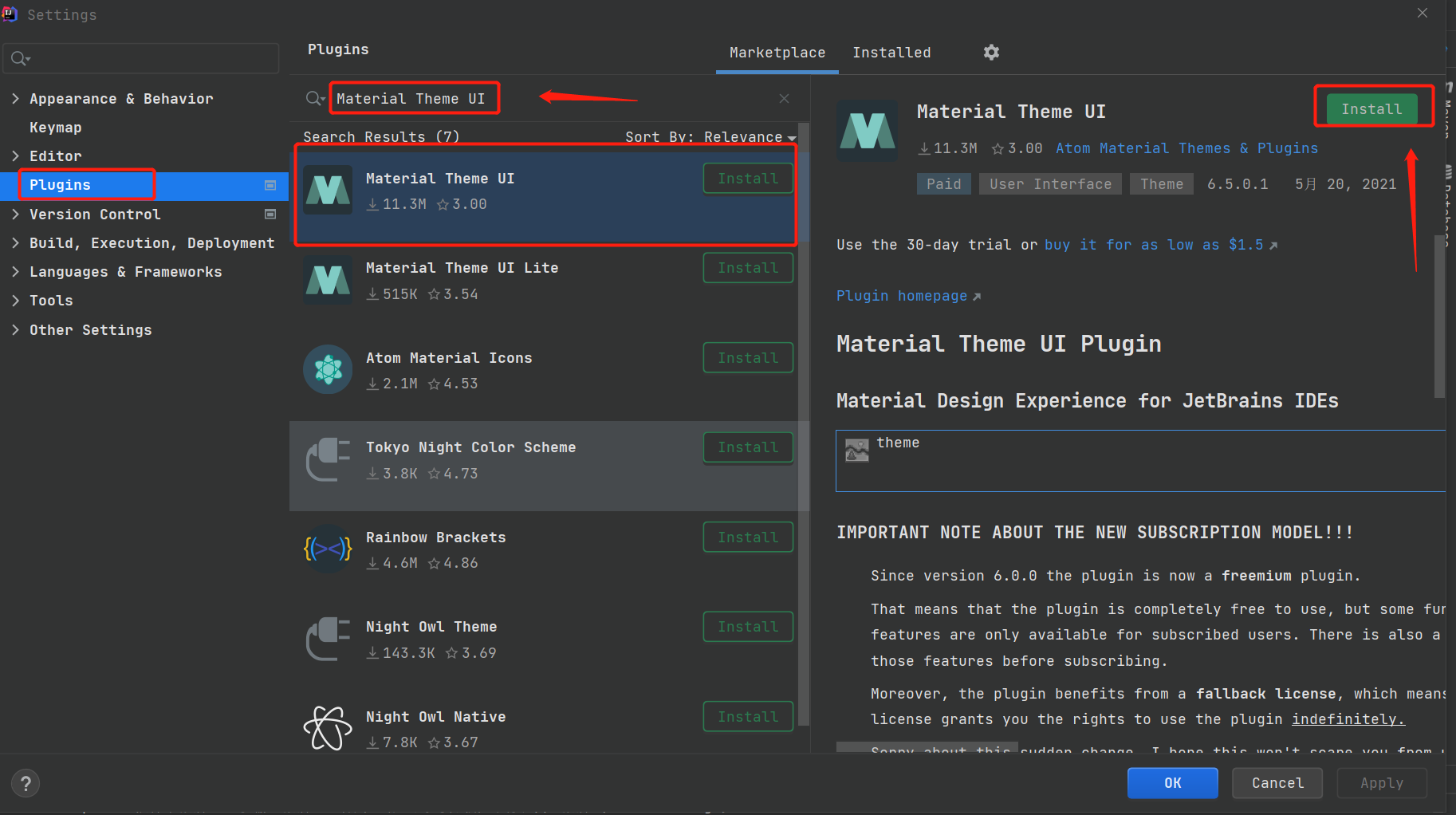The width and height of the screenshot is (1456, 815).
Task: Click the Material Theme UI Lite icon
Action: (328, 280)
